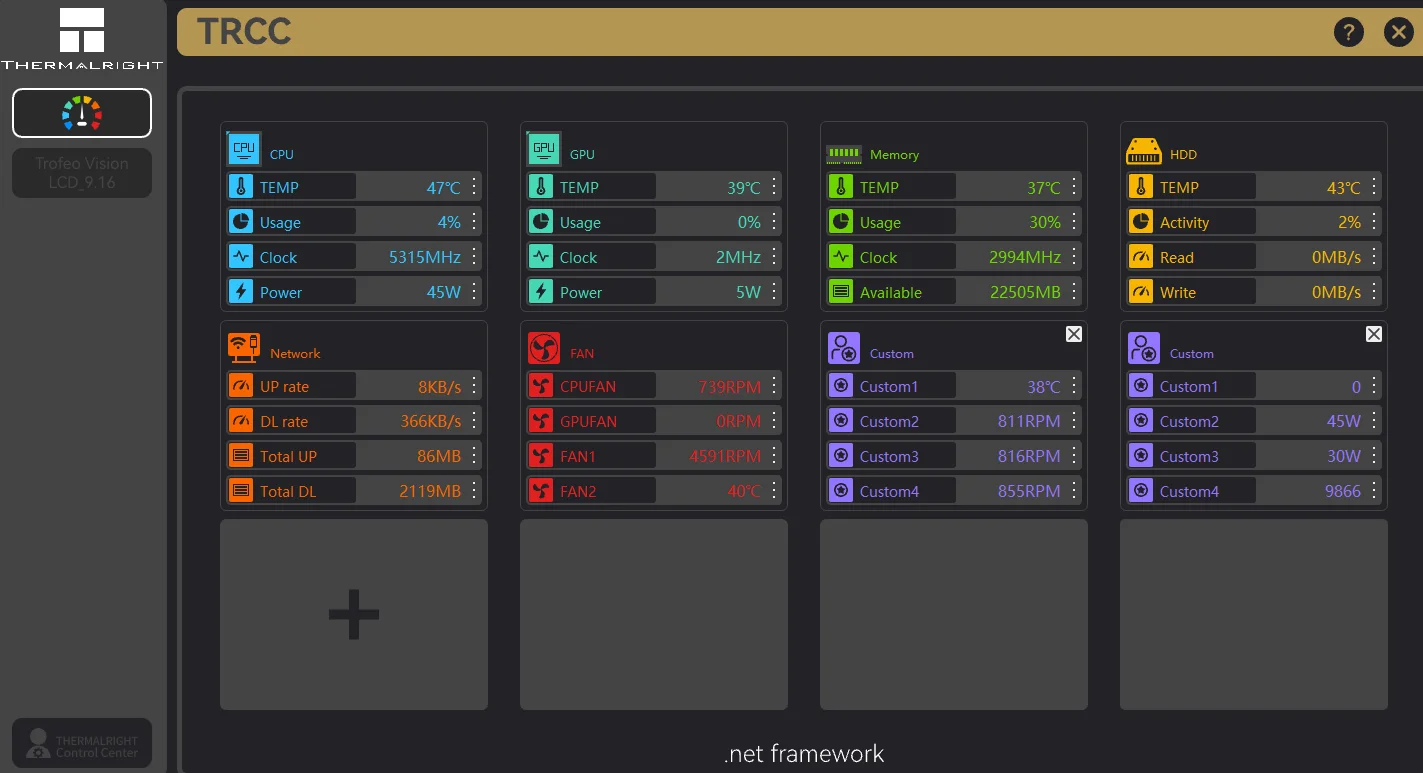
Task: Show options for the Network DL rate row
Action: coord(474,421)
